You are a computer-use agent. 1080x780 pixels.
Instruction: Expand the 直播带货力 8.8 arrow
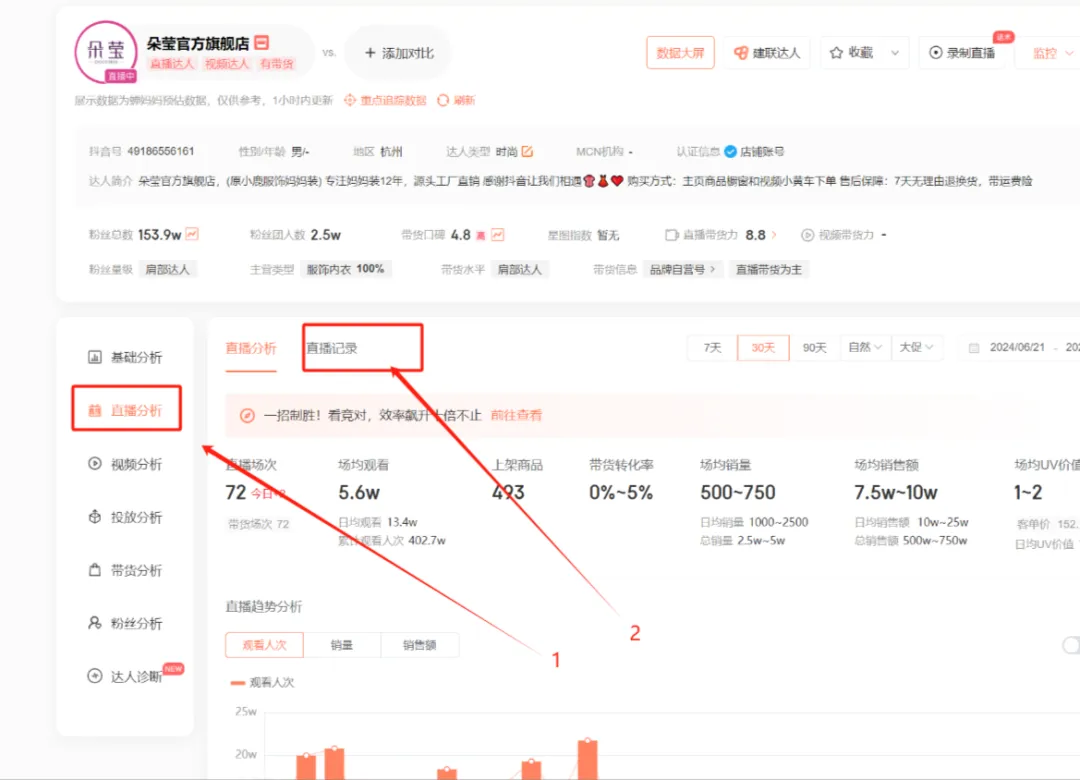[x=774, y=235]
